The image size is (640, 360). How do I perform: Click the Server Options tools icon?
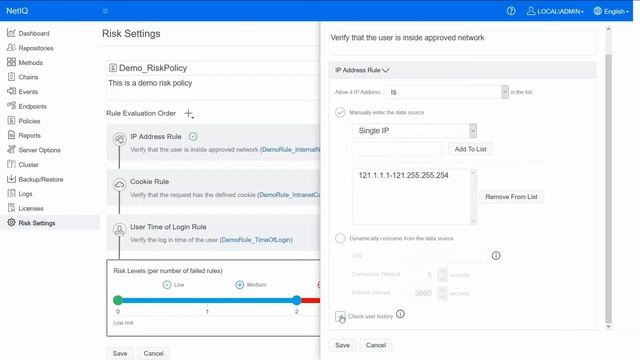11,150
